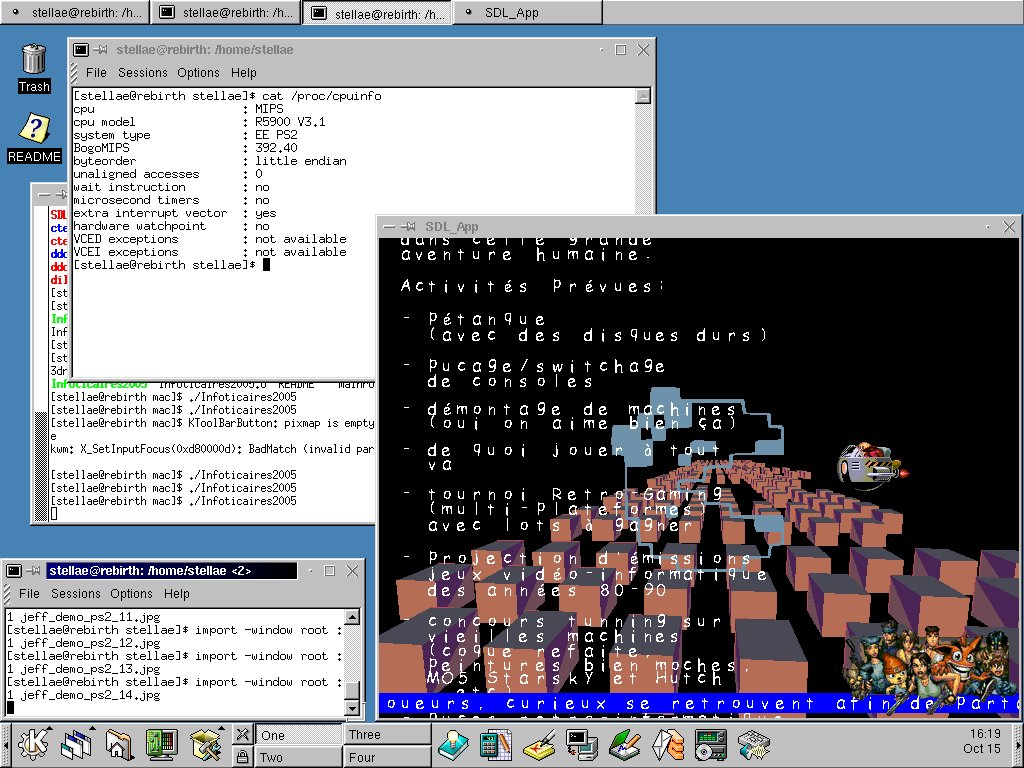Open Sessions menu in the cpuinfo Konsole

pos(143,72)
